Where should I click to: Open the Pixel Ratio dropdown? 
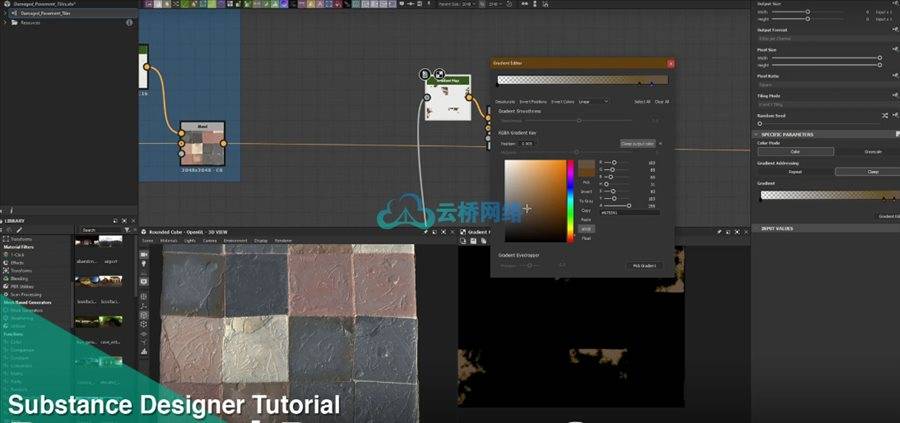pos(828,85)
